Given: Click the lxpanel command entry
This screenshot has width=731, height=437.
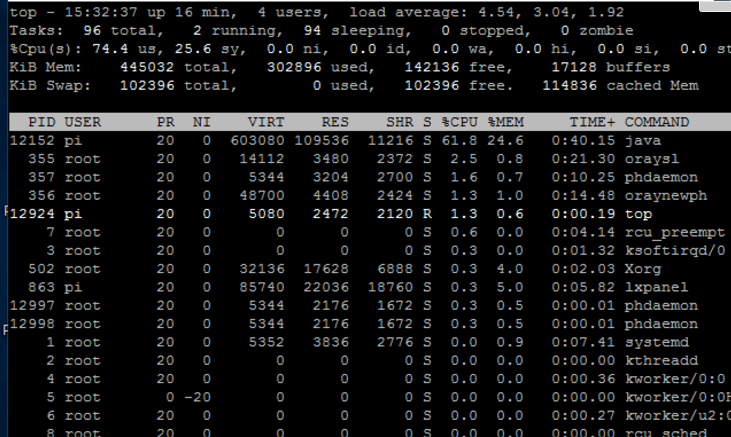Looking at the screenshot, I should click(x=656, y=287).
